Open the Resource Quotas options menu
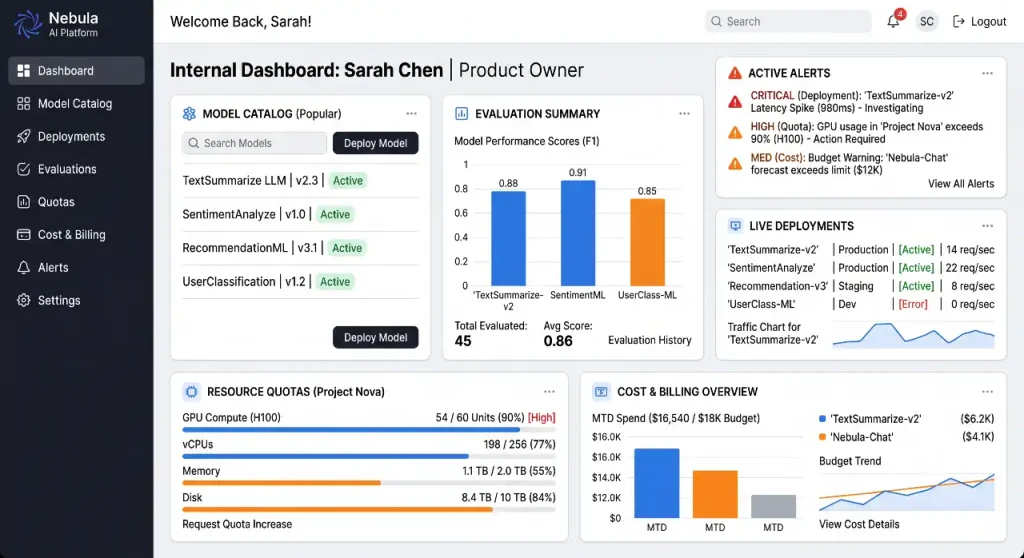Viewport: 1024px width, 558px height. 549,391
